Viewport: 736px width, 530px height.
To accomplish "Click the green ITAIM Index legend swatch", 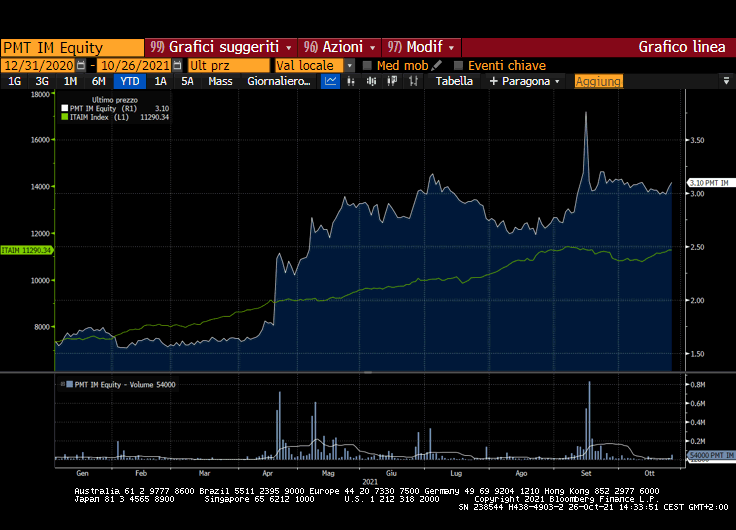I will 65,117.
